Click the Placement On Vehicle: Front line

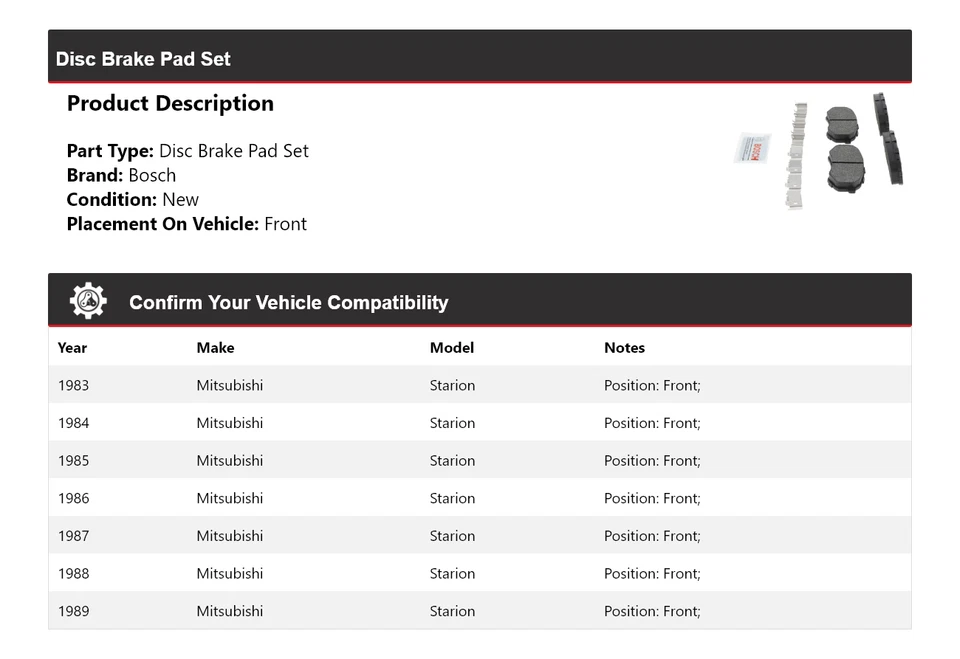tap(186, 224)
